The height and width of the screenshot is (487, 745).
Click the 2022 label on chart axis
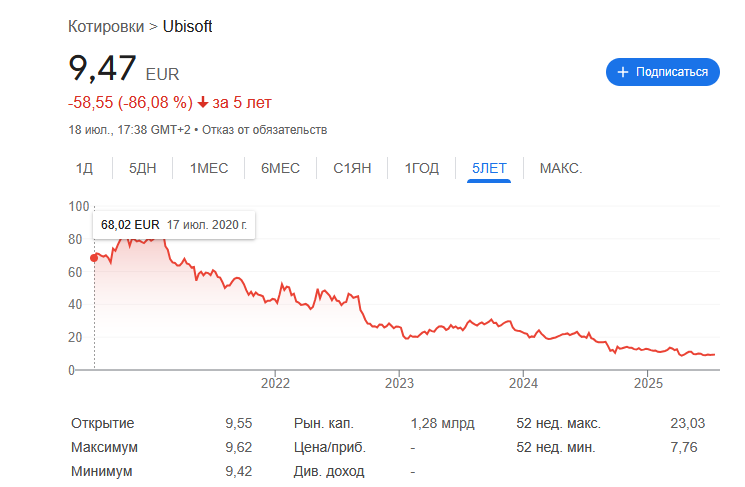point(275,383)
